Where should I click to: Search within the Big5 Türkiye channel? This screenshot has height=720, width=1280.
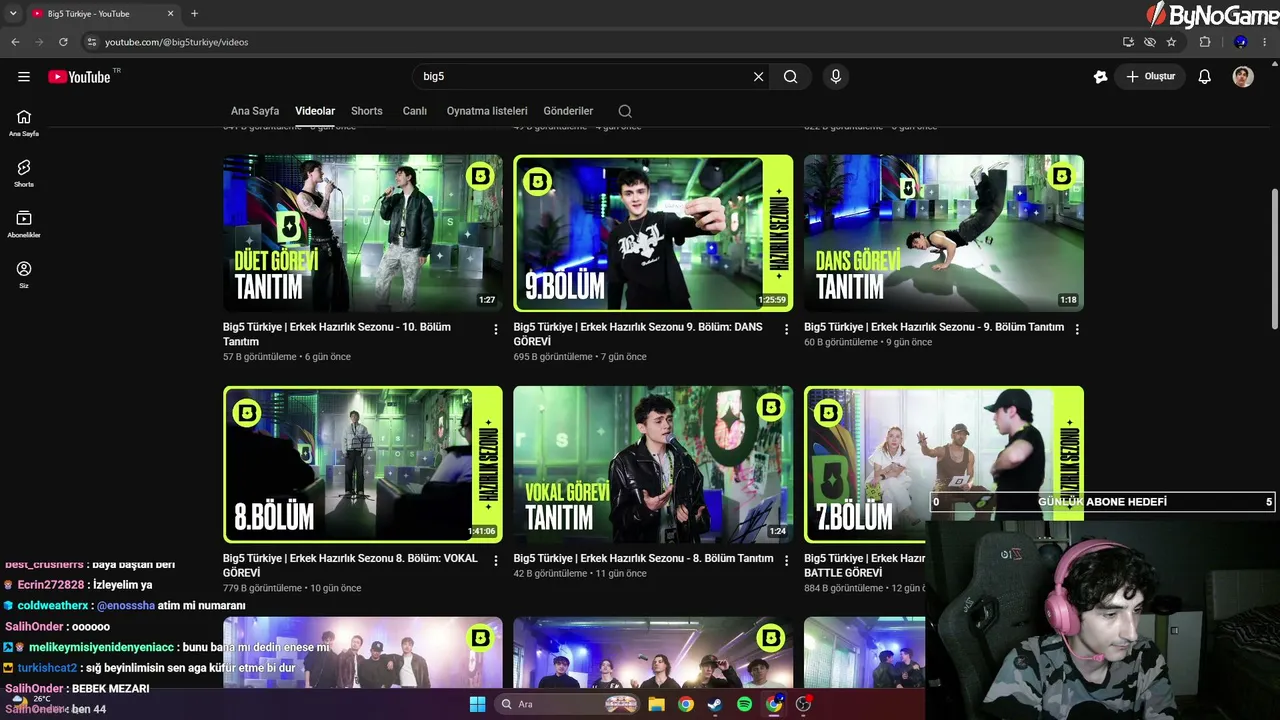(625, 111)
